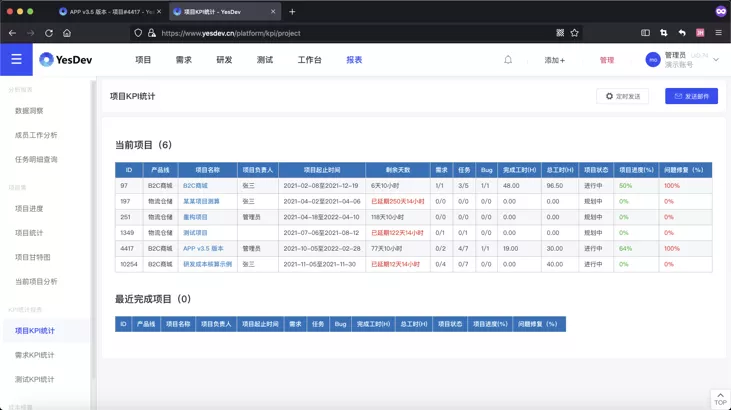Screen dimensions: 731x410
Task: Click the browser address bar URL
Action: [231, 33]
